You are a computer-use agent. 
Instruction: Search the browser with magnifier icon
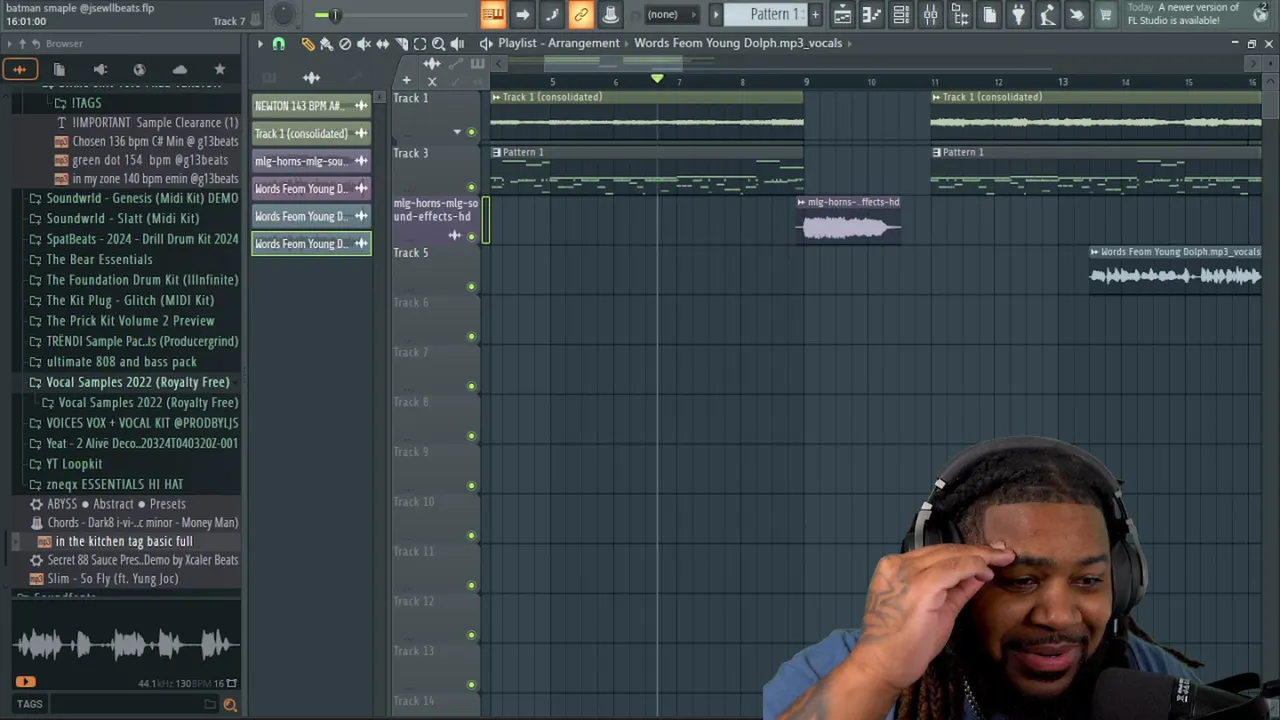[230, 705]
